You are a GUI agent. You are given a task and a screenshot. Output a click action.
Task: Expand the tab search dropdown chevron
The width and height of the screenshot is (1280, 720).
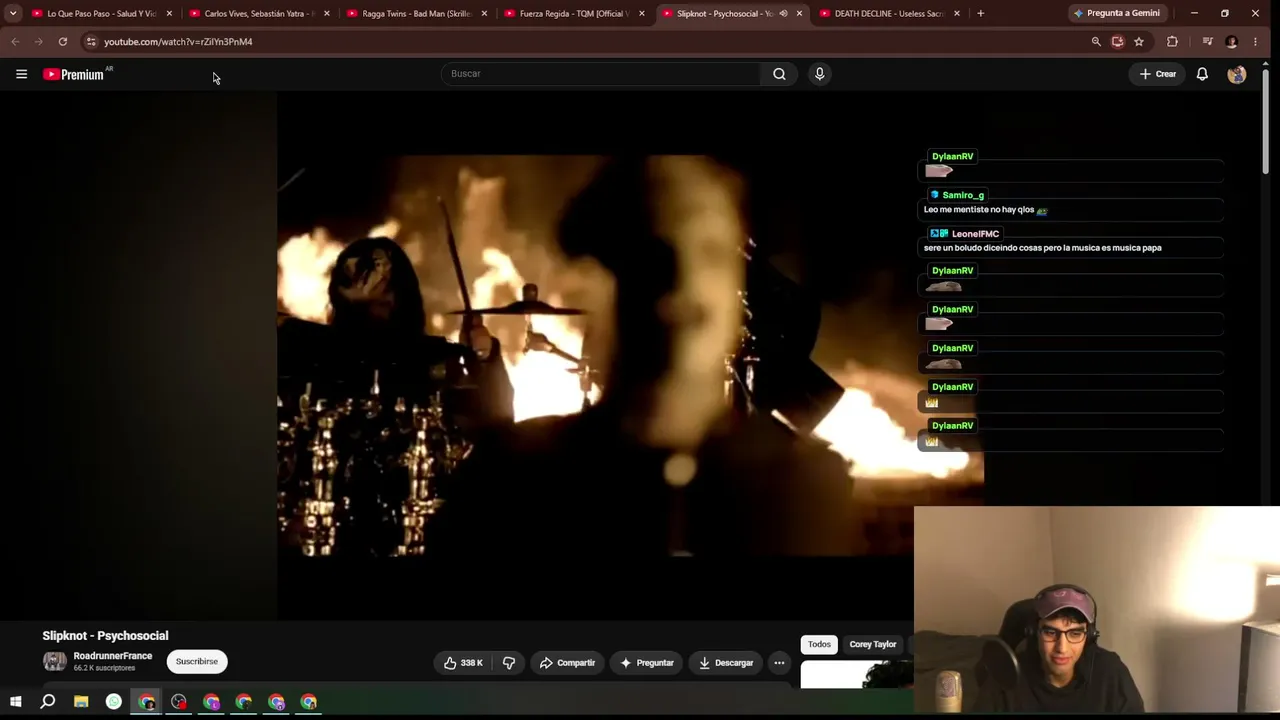click(x=13, y=13)
